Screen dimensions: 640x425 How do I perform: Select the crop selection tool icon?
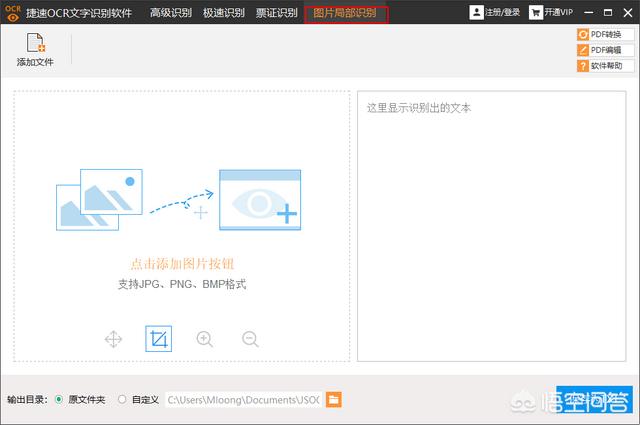[158, 339]
